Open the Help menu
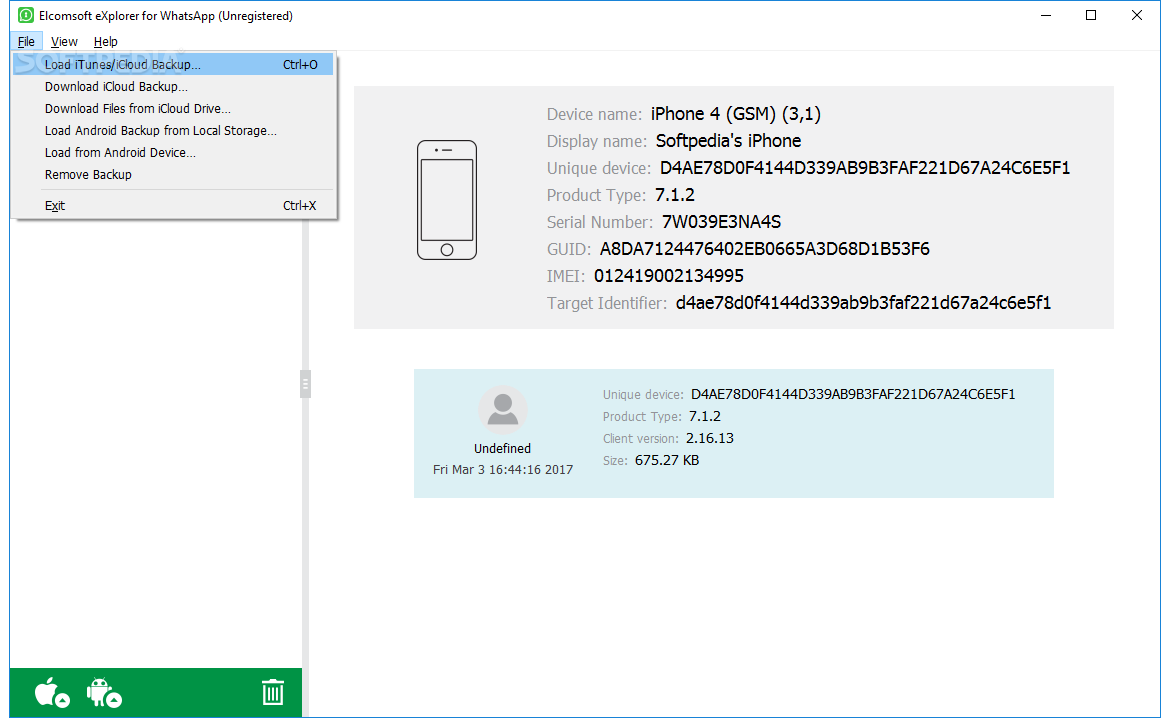 tap(105, 41)
